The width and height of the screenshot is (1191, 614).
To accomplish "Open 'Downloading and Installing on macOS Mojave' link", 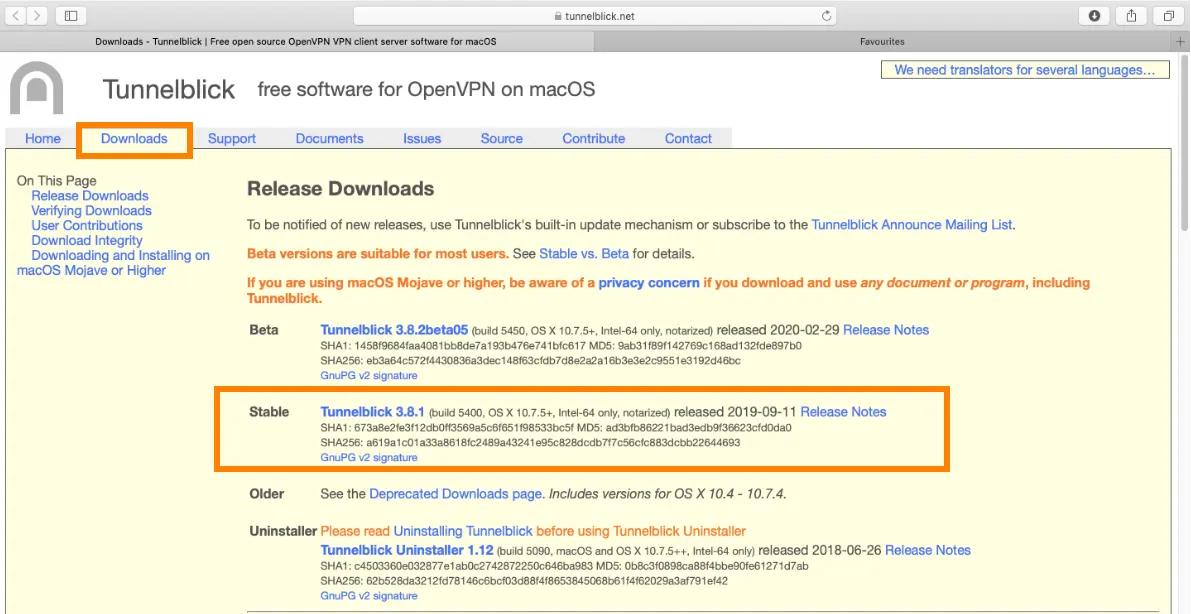I will (x=113, y=263).
